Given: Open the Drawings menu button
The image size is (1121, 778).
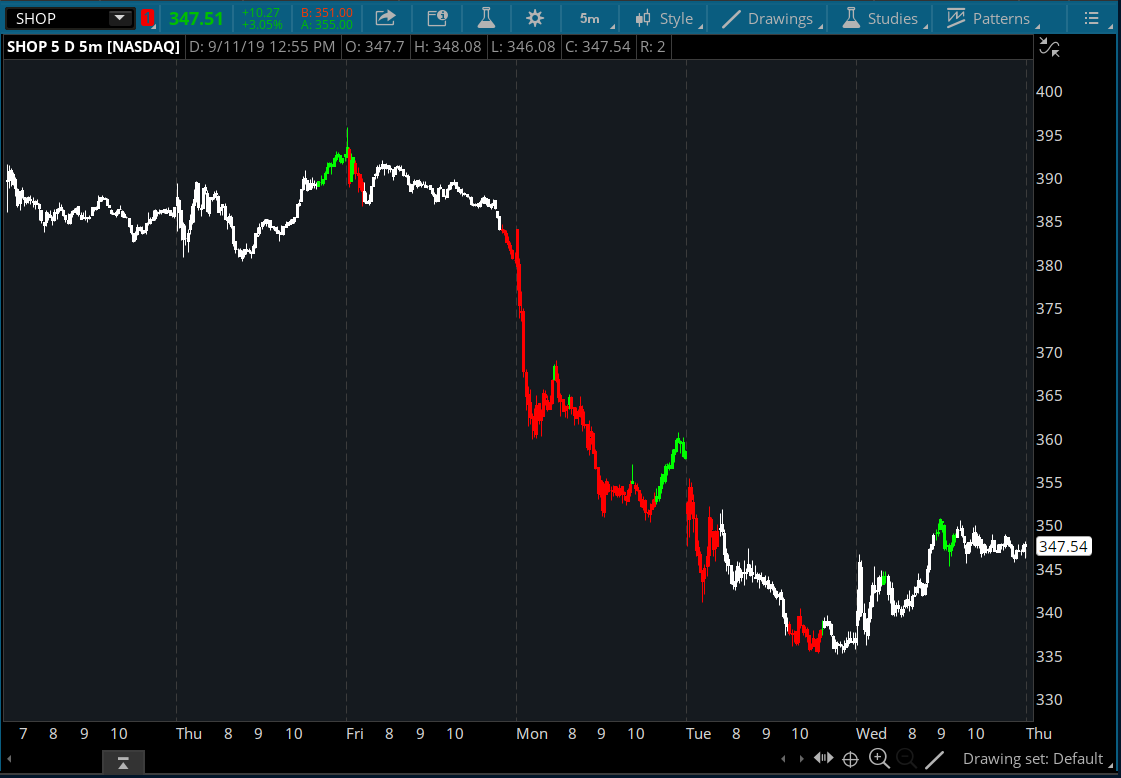Looking at the screenshot, I should pos(770,18).
